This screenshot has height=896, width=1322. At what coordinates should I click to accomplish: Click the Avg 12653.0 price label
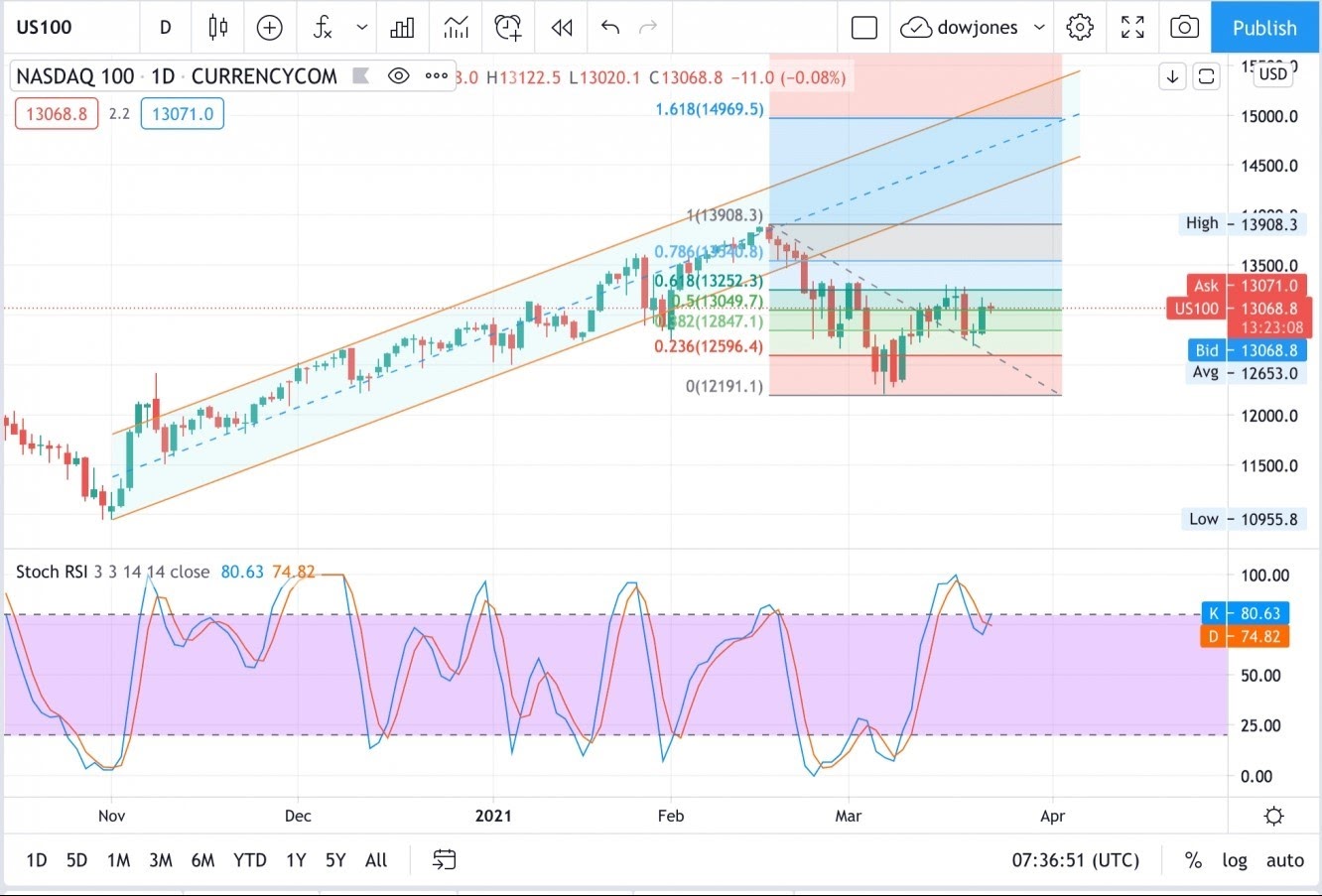tap(1245, 373)
